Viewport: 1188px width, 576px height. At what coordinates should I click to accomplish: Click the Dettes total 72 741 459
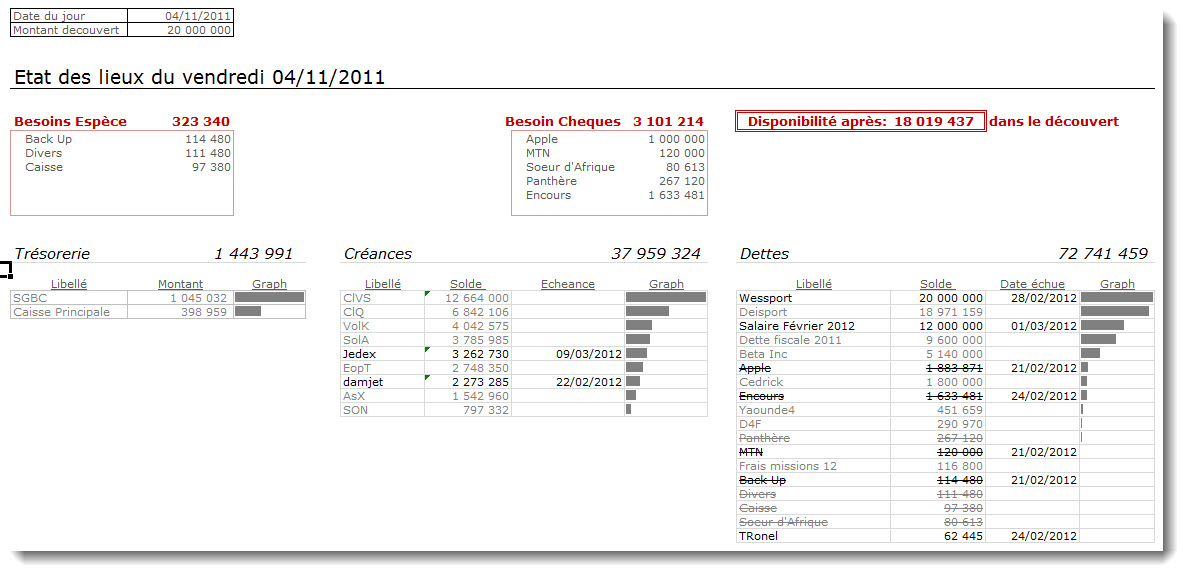1103,254
